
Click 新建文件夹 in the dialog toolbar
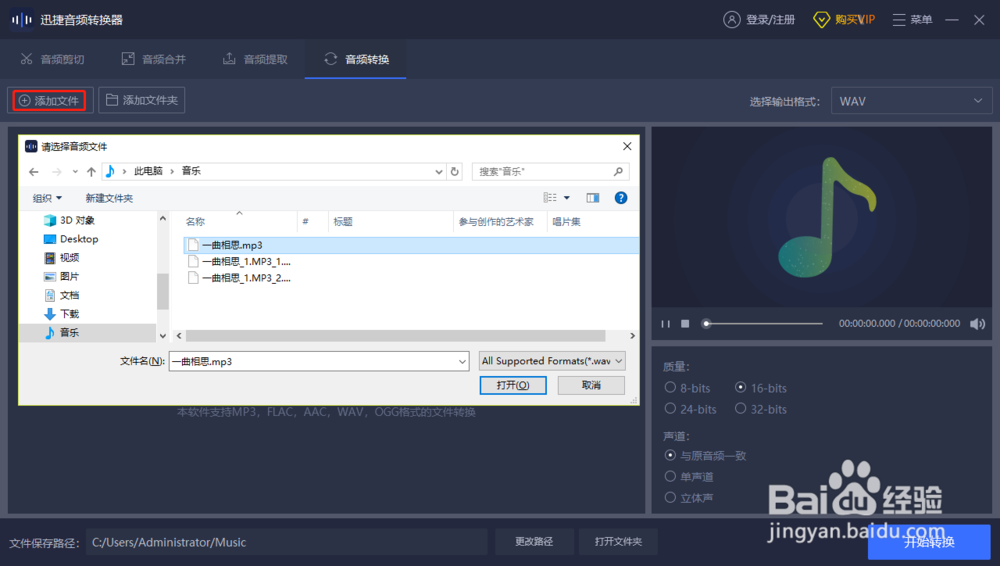tap(109, 198)
